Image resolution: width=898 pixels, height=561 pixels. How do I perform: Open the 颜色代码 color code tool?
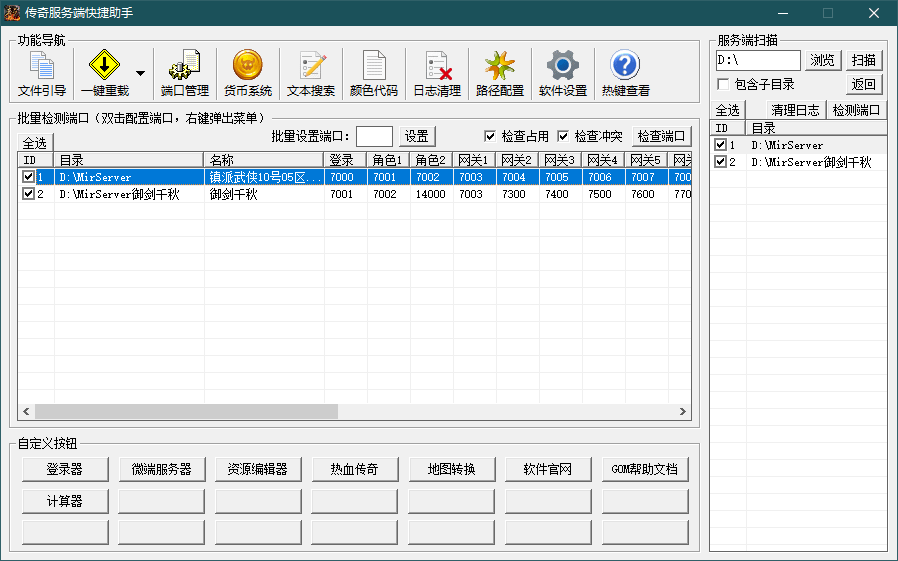pyautogui.click(x=373, y=74)
